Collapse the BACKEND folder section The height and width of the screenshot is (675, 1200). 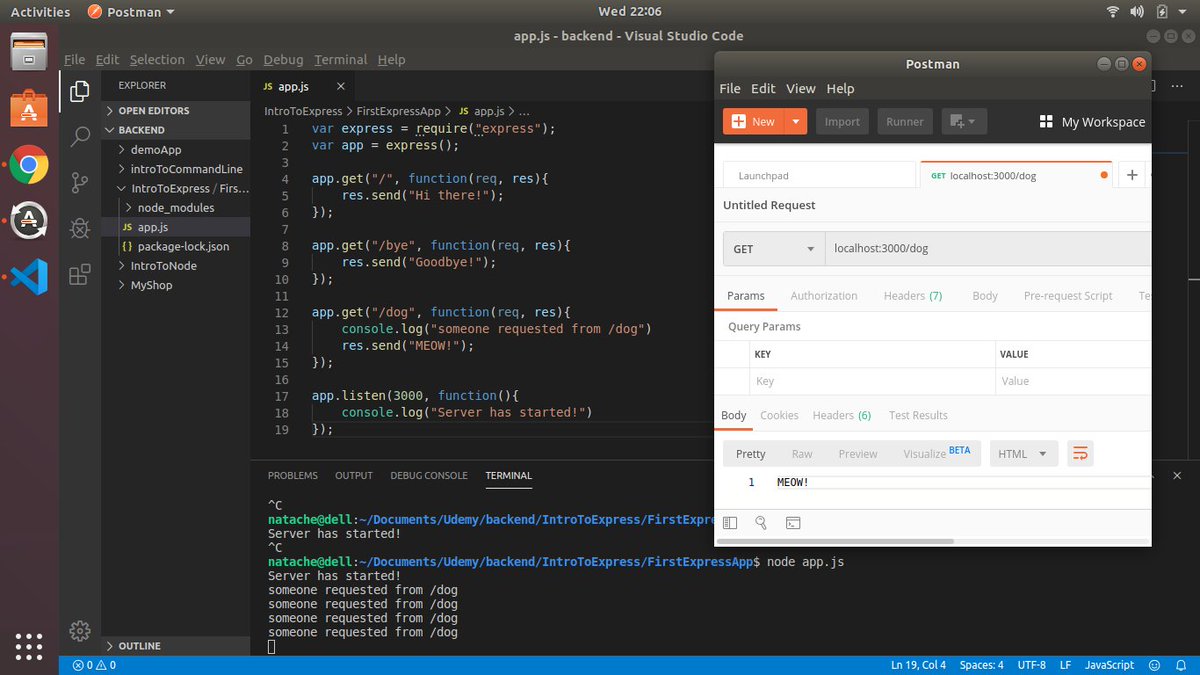click(175, 130)
